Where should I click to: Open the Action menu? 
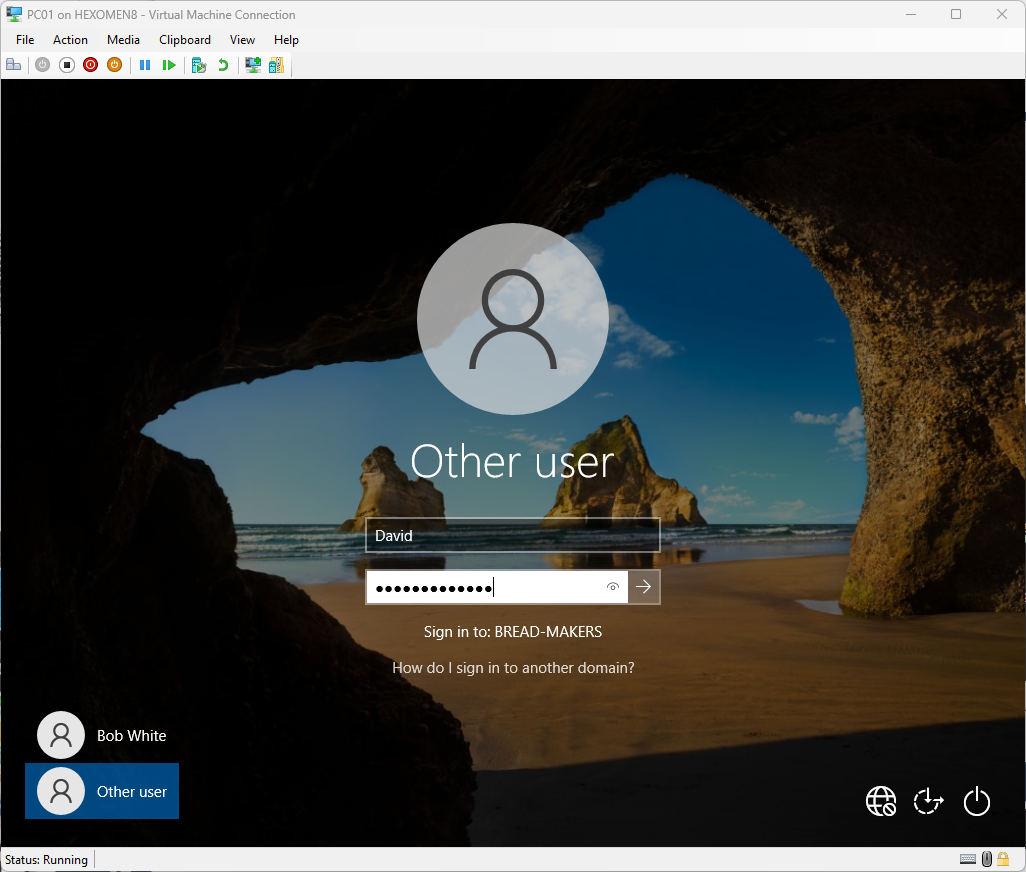pyautogui.click(x=70, y=40)
